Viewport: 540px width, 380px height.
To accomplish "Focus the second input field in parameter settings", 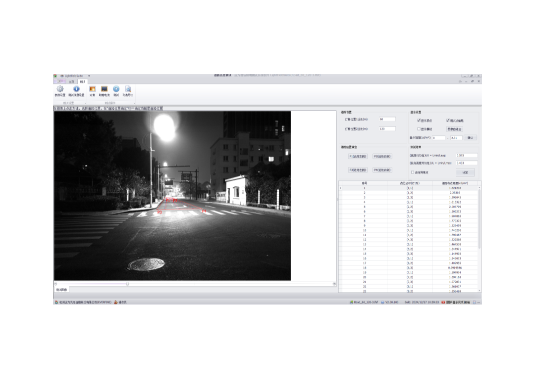I will pos(387,129).
